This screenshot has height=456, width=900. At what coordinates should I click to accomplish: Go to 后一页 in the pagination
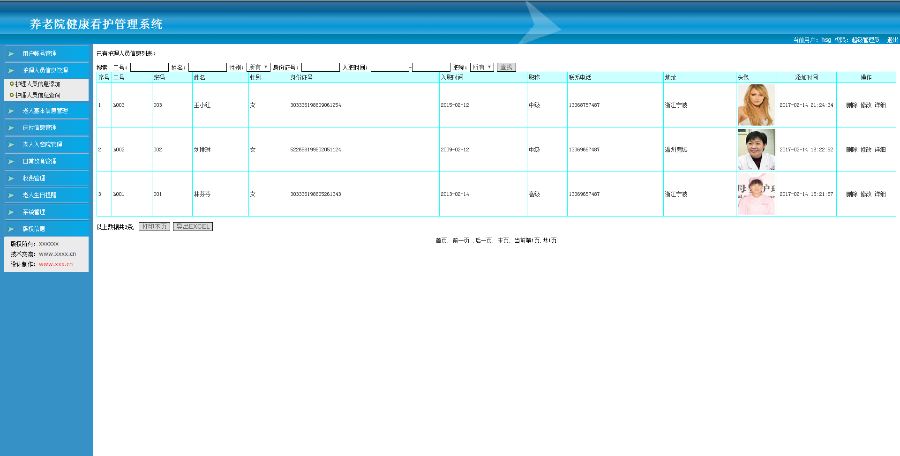(484, 241)
